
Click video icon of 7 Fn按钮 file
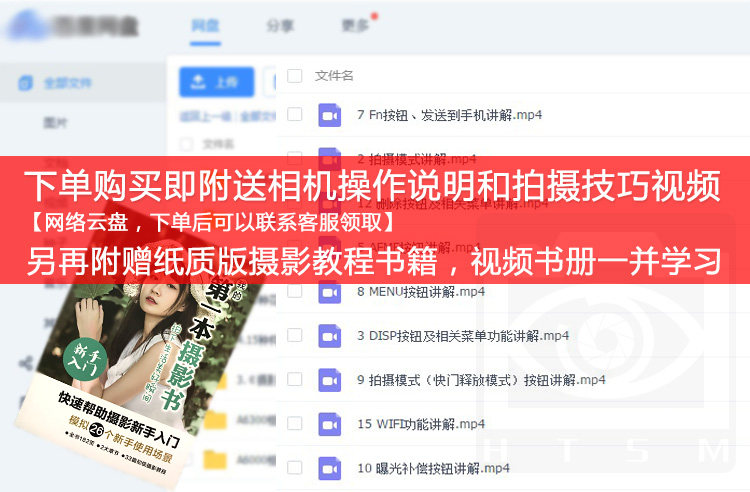[330, 115]
